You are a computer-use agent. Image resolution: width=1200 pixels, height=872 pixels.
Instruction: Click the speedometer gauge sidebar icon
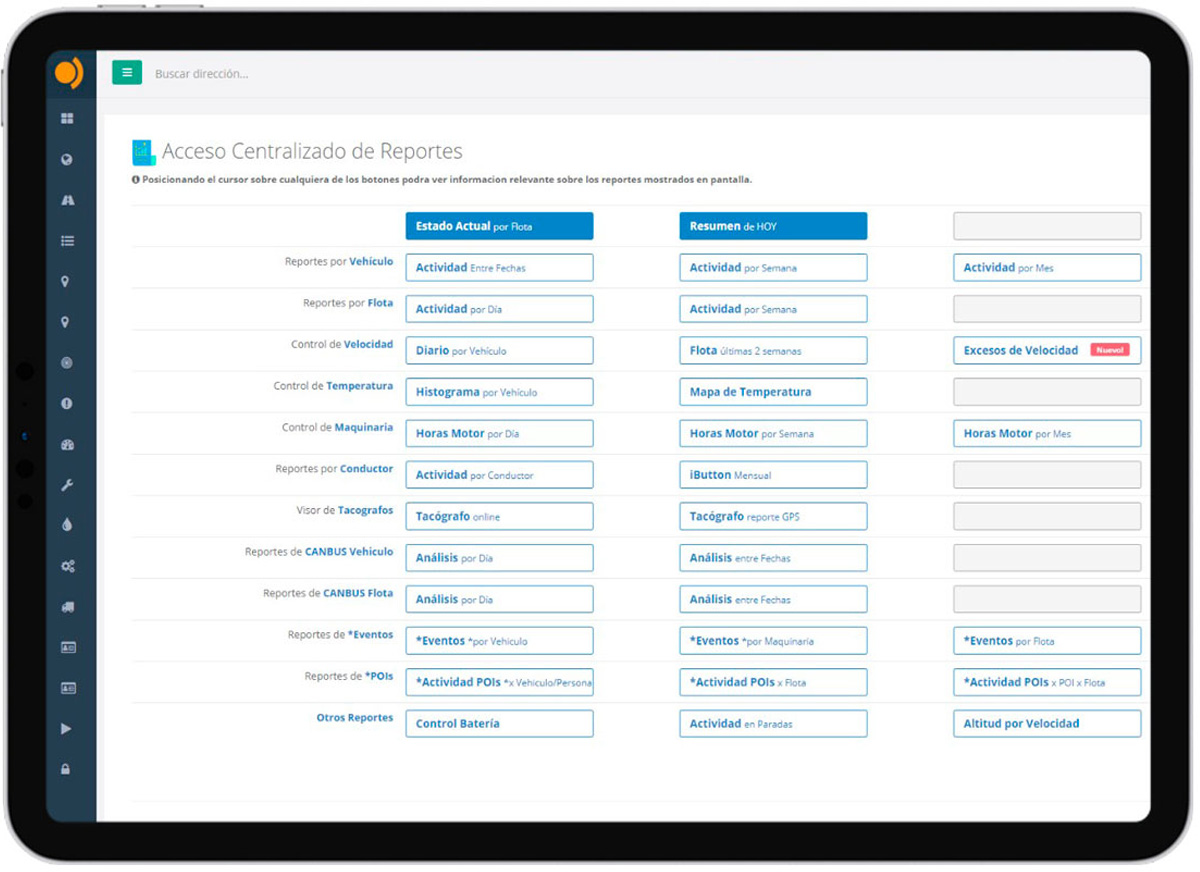[x=67, y=445]
